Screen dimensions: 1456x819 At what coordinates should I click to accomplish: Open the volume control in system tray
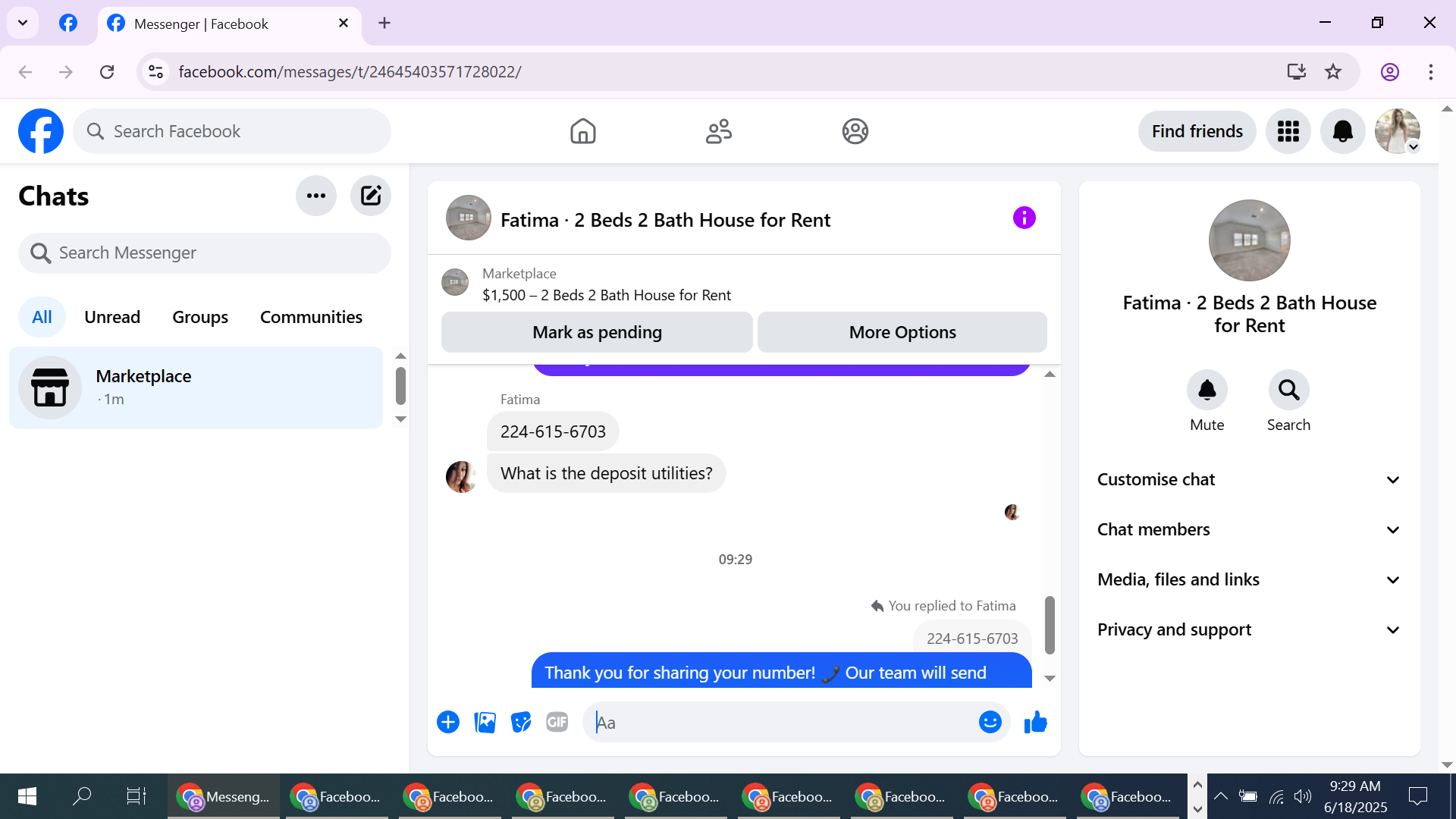tap(1303, 796)
